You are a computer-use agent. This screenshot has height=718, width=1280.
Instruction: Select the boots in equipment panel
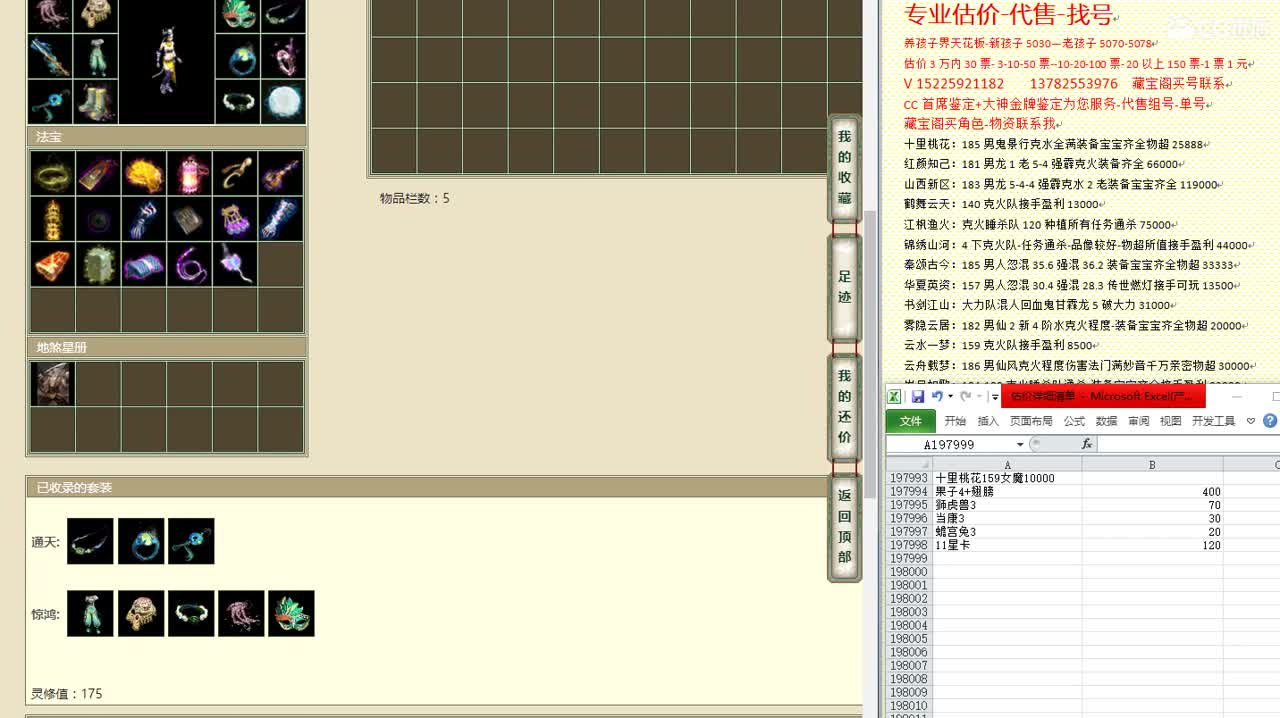click(x=95, y=101)
